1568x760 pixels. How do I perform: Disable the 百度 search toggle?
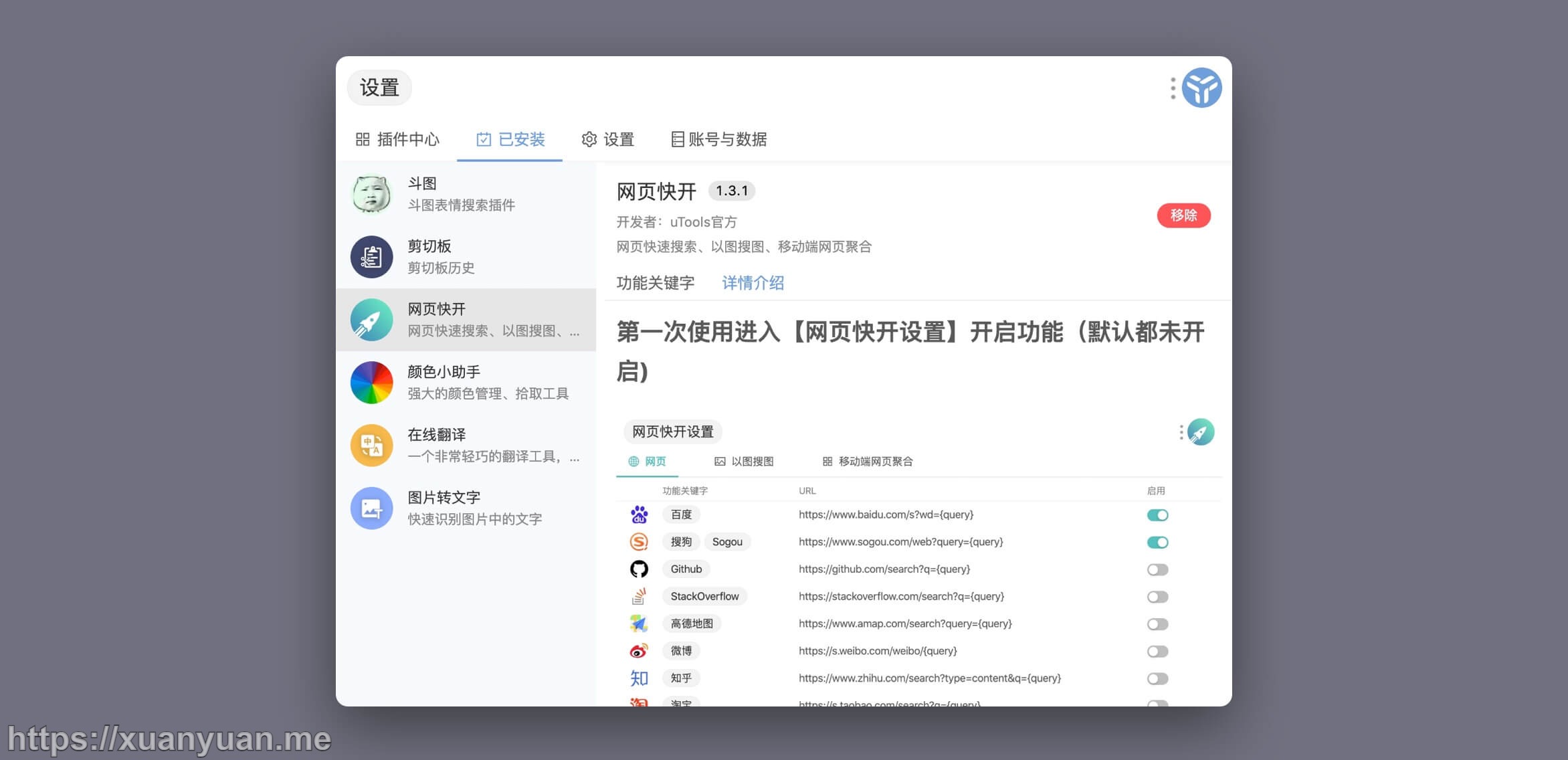1157,515
